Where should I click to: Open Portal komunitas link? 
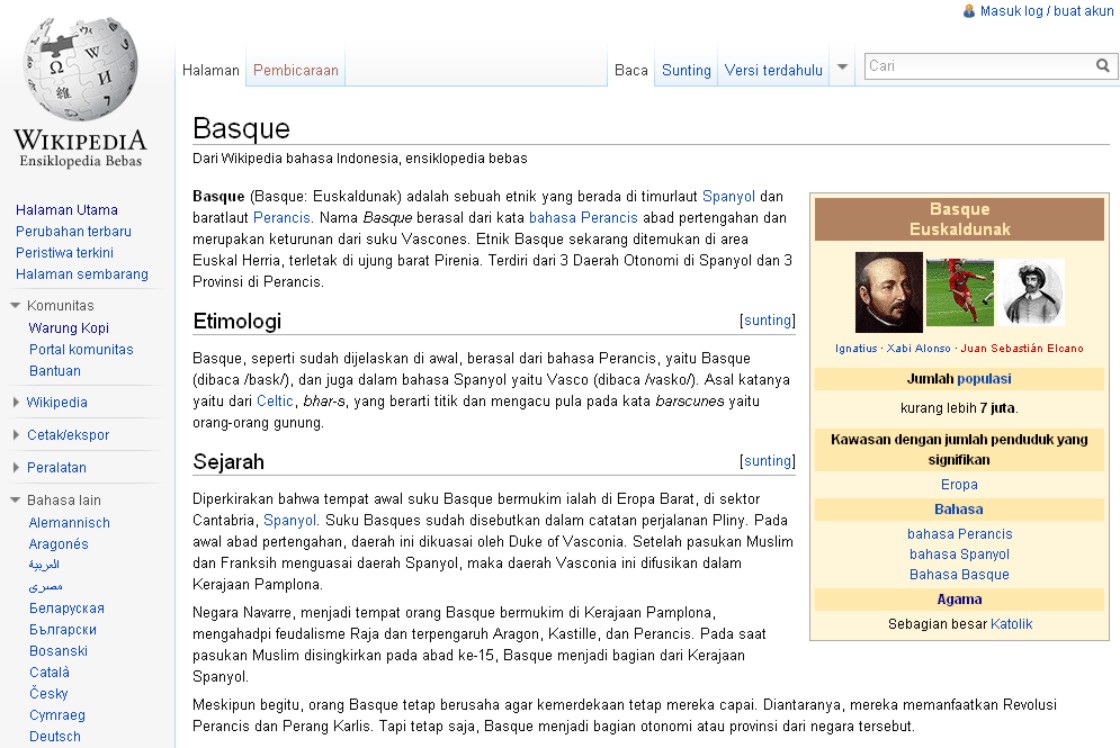click(81, 349)
